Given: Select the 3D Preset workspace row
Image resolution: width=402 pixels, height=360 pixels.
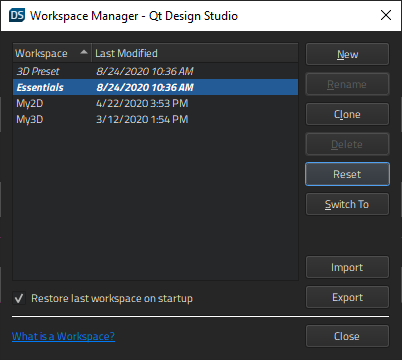Looking at the screenshot, I should [155, 71].
